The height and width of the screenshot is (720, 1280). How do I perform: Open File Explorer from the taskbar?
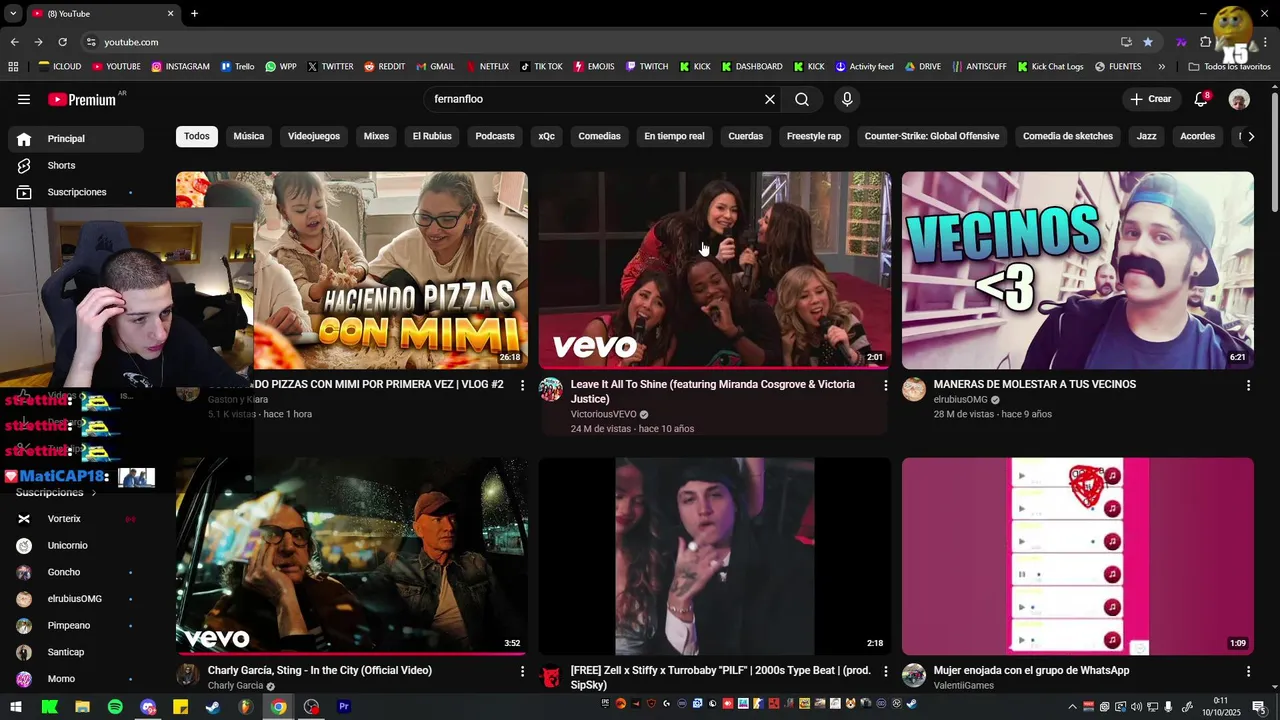pos(82,707)
